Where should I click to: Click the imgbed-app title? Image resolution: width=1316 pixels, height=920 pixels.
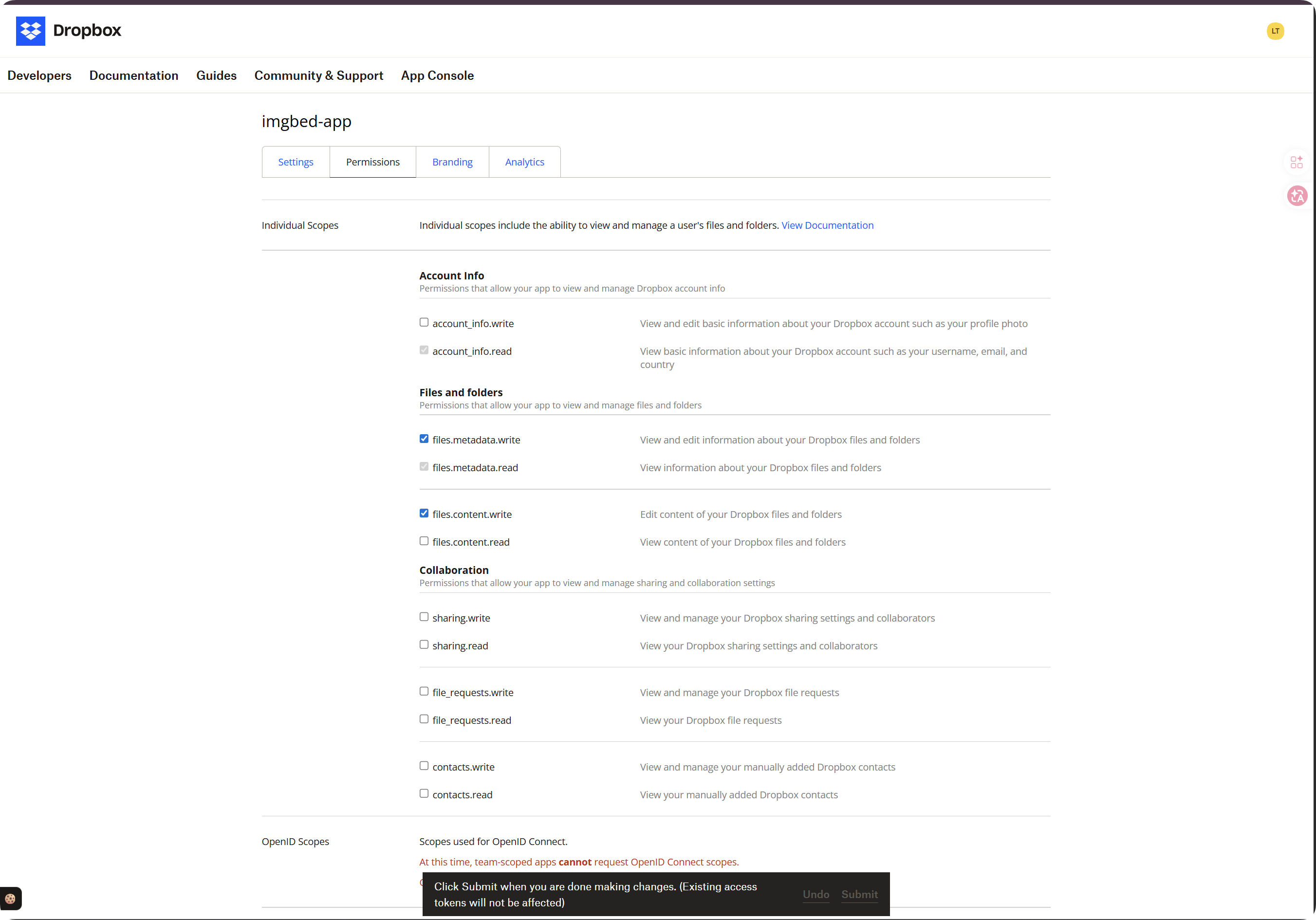click(307, 122)
